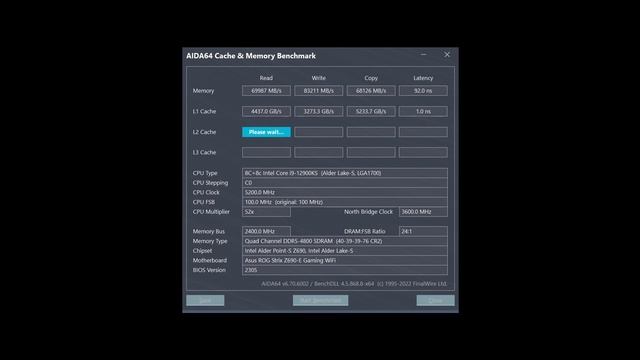Viewport: 640px width, 360px height.
Task: Click the empty L3 Cache Write field
Action: click(319, 152)
